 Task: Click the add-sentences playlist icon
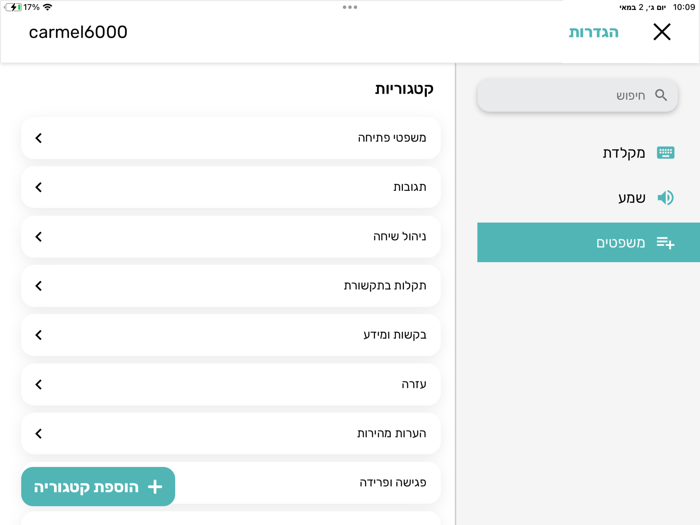tap(665, 243)
